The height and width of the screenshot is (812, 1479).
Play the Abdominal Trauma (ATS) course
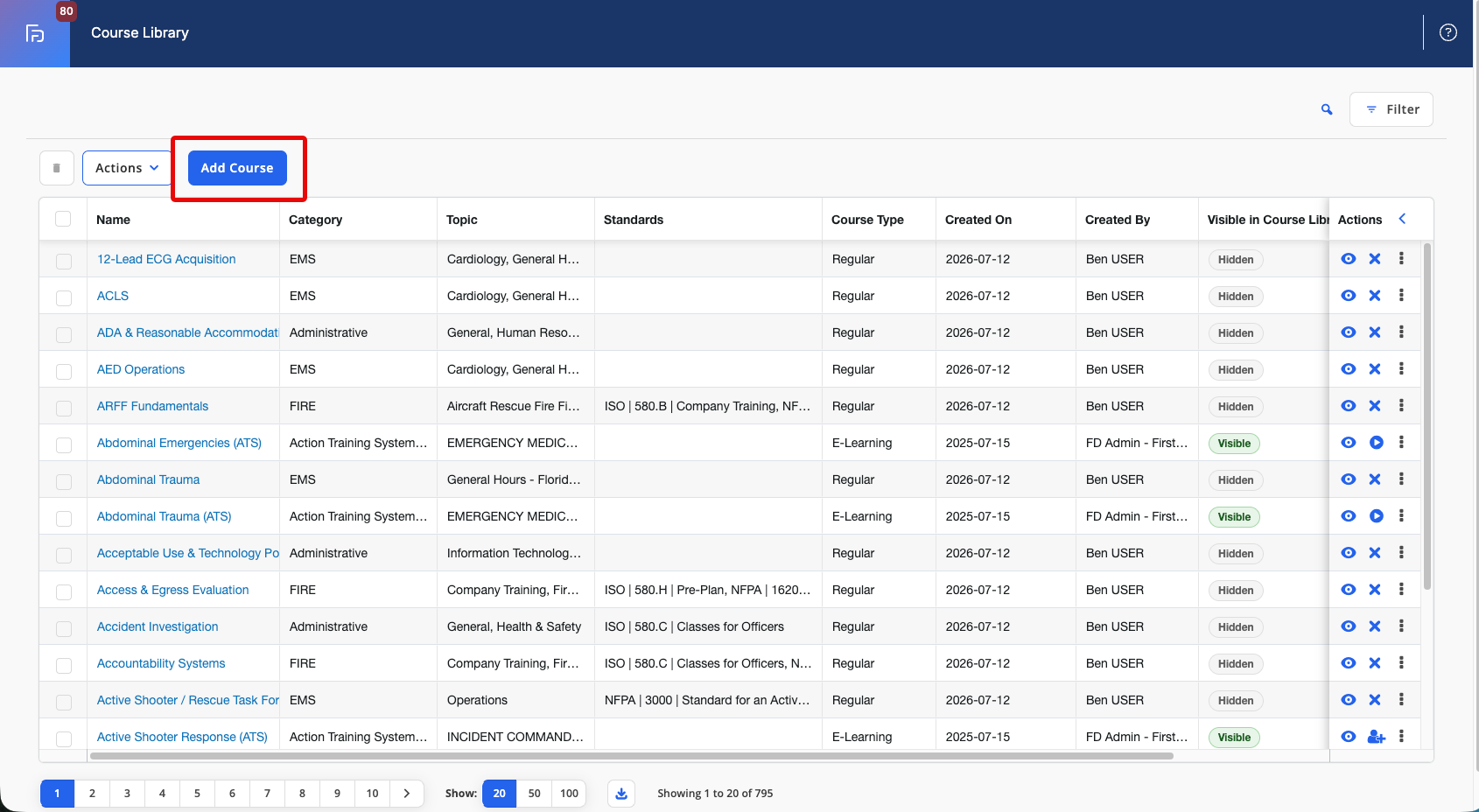click(x=1377, y=516)
